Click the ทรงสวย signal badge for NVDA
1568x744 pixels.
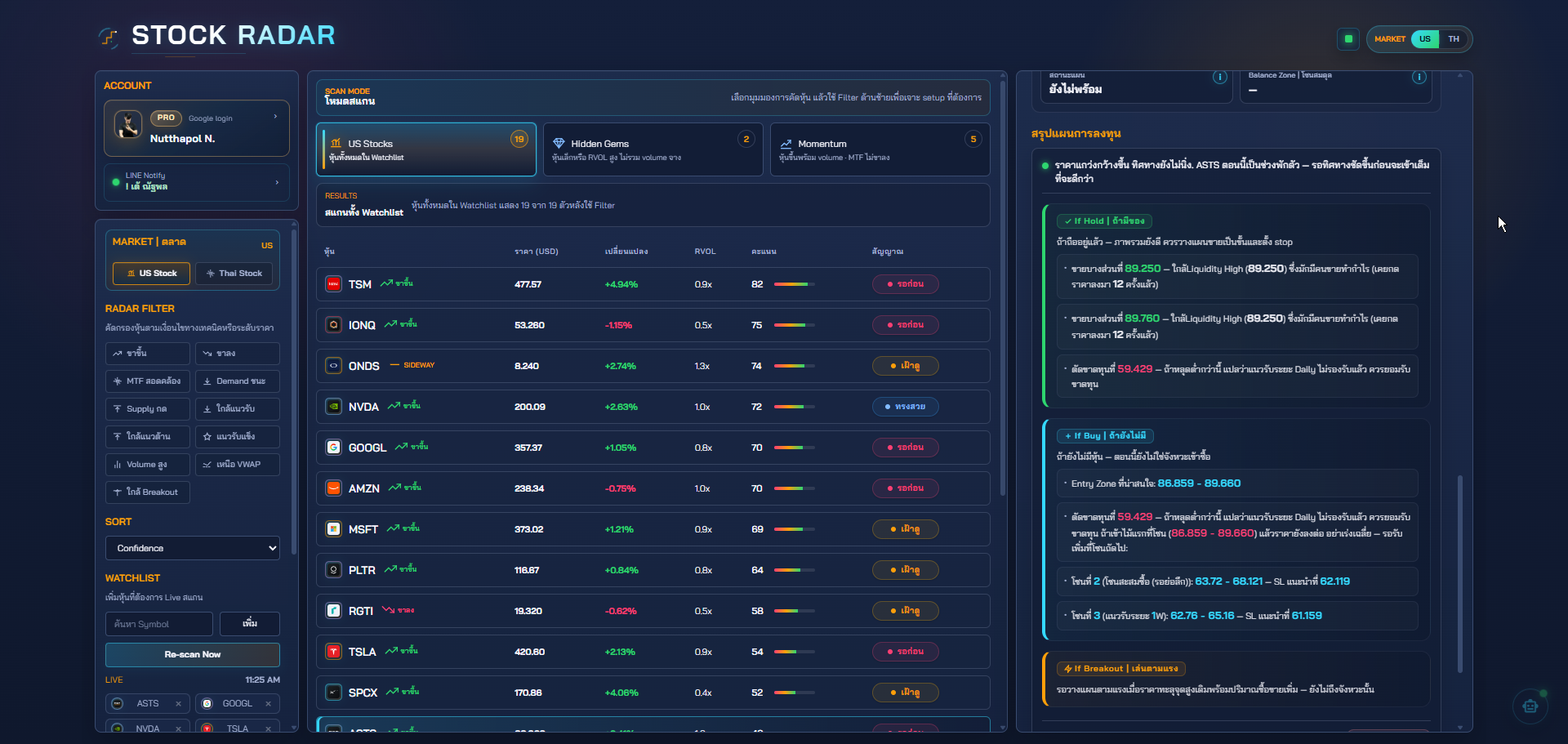(x=905, y=407)
